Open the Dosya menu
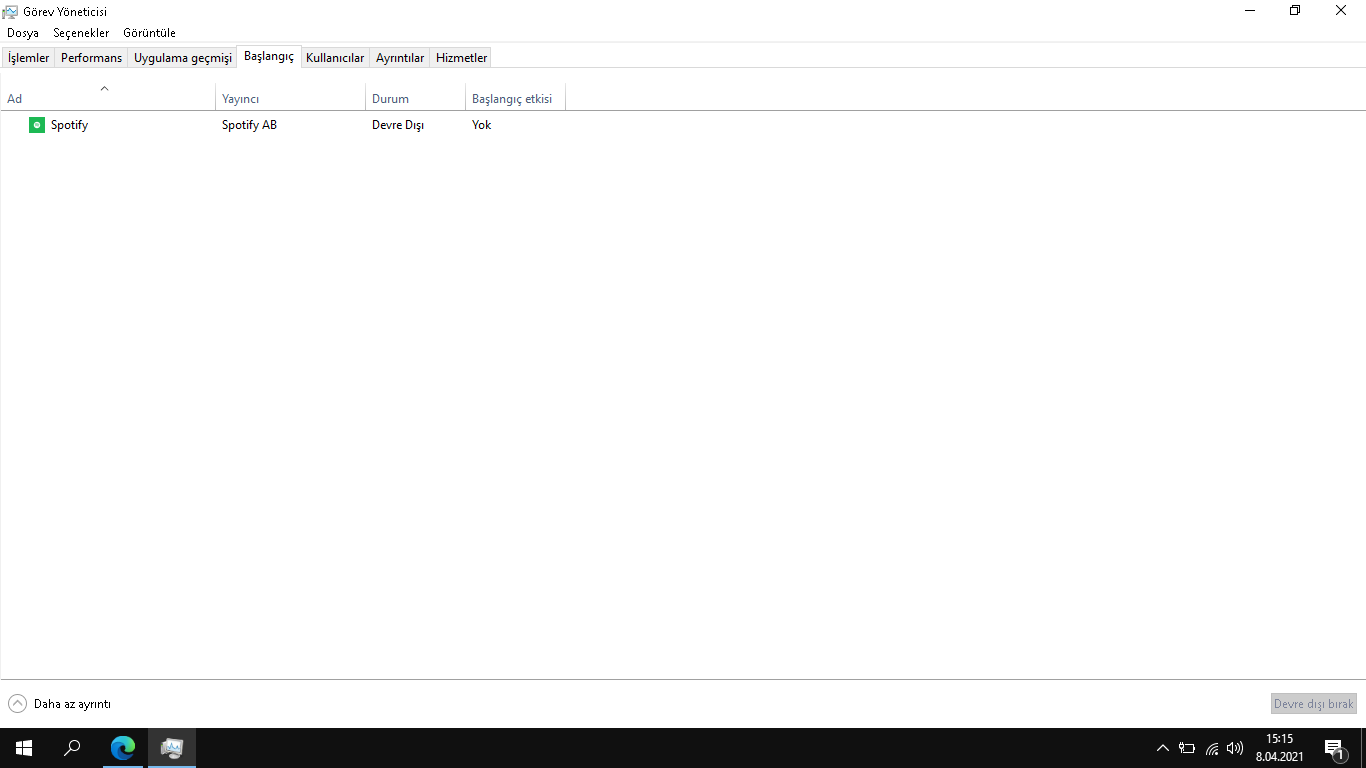The image size is (1366, 768). click(x=23, y=33)
